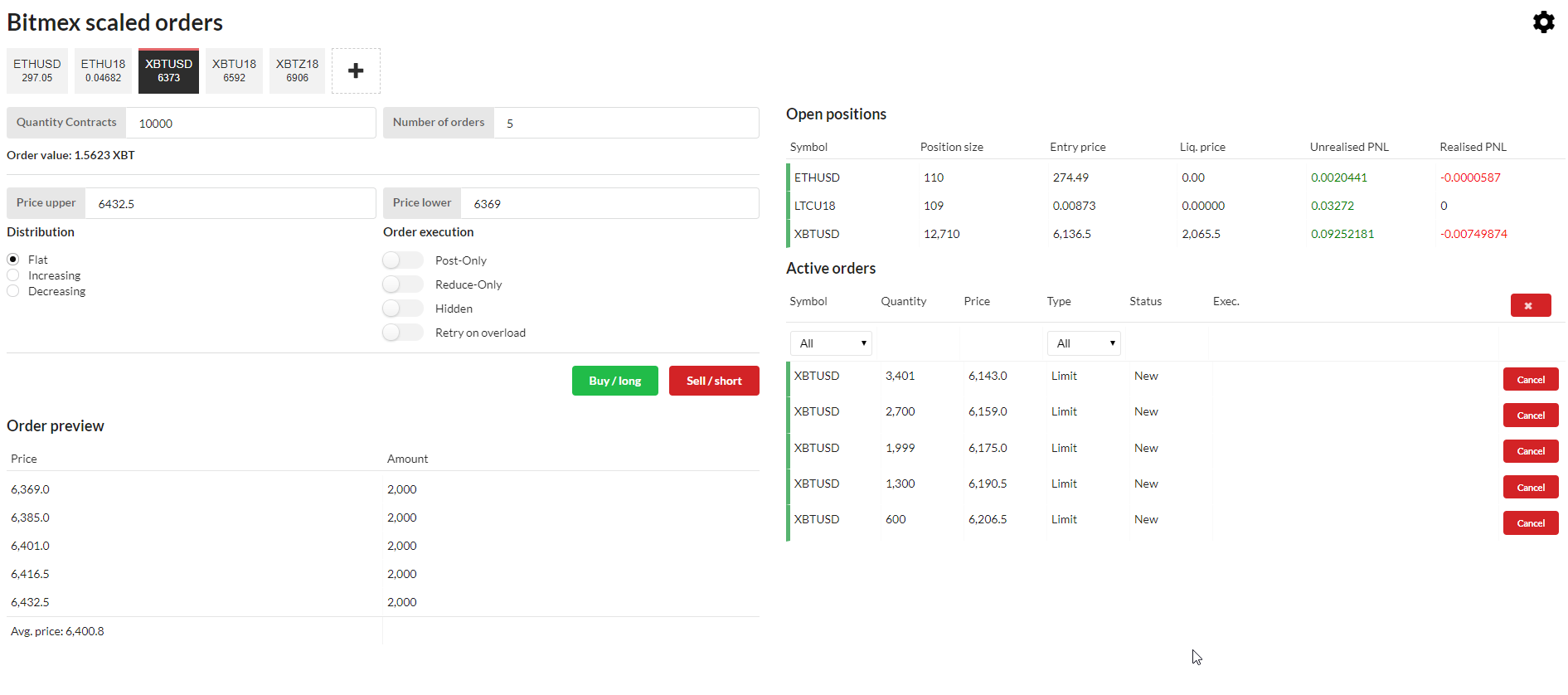1568x695 pixels.
Task: Cancel all active orders with red X button
Action: click(1531, 305)
